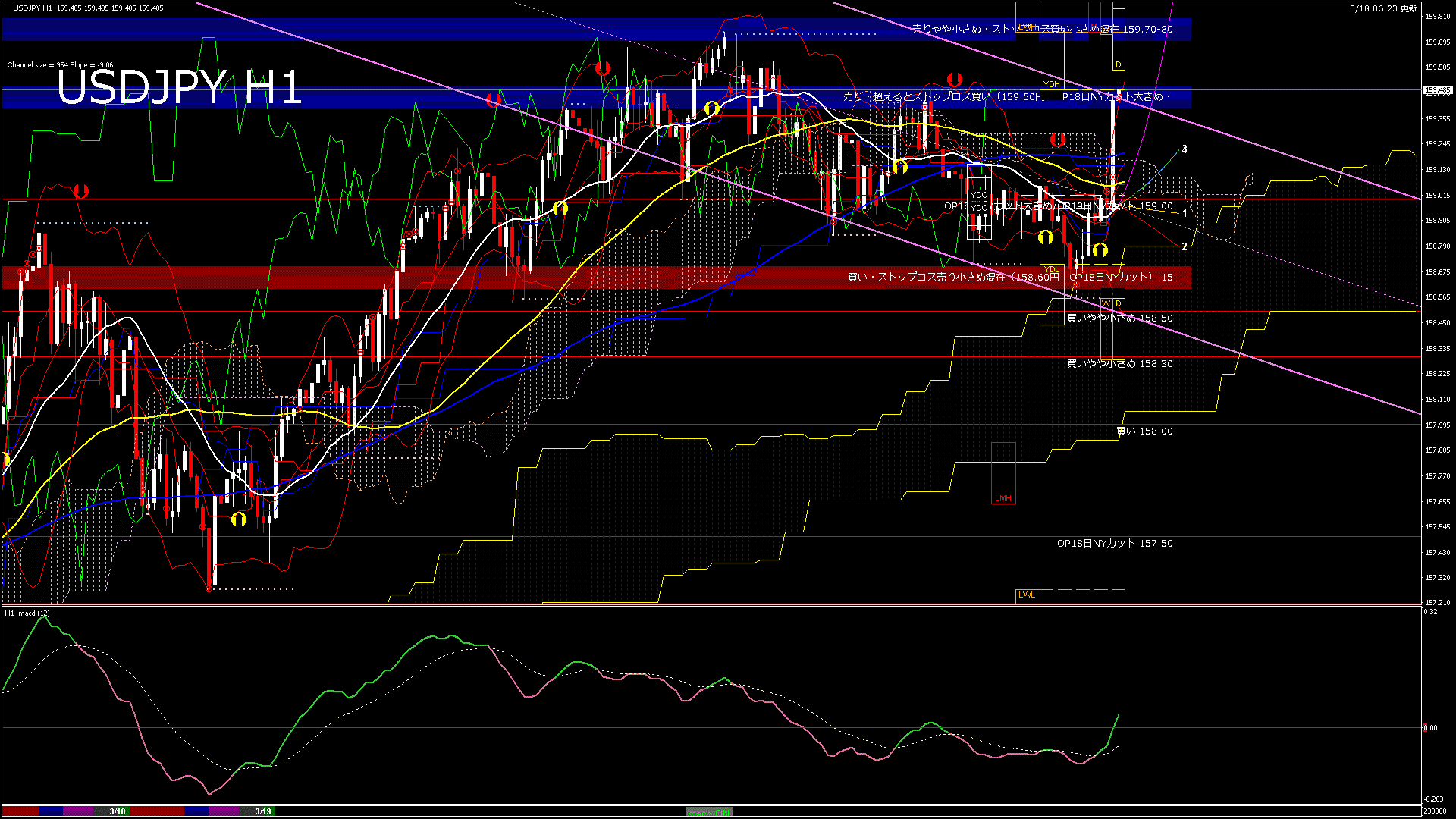The width and height of the screenshot is (1456, 819).
Task: Click the yellow D box label at the top
Action: (x=1119, y=65)
